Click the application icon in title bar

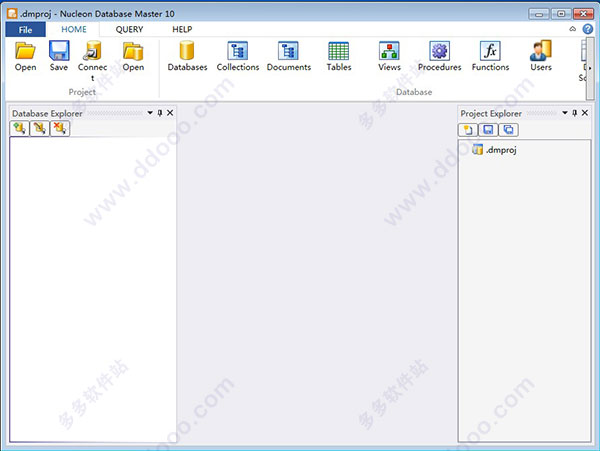[12, 13]
